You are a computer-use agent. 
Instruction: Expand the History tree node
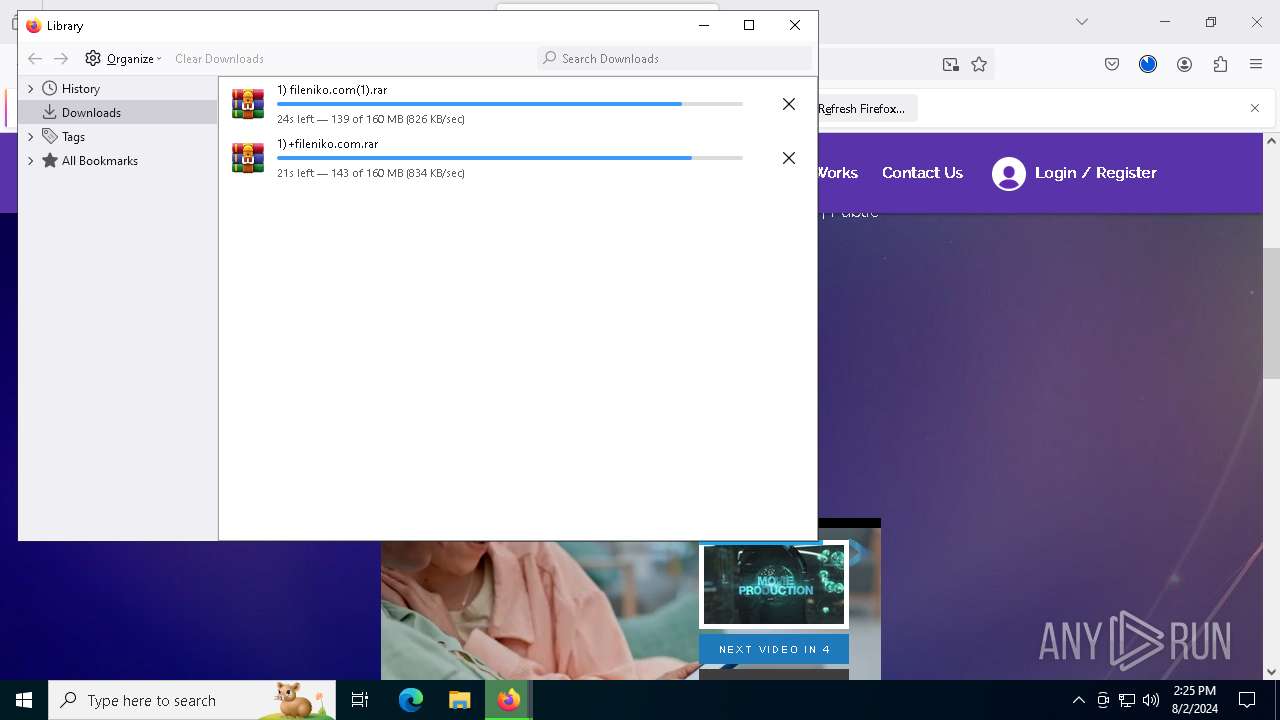click(31, 89)
